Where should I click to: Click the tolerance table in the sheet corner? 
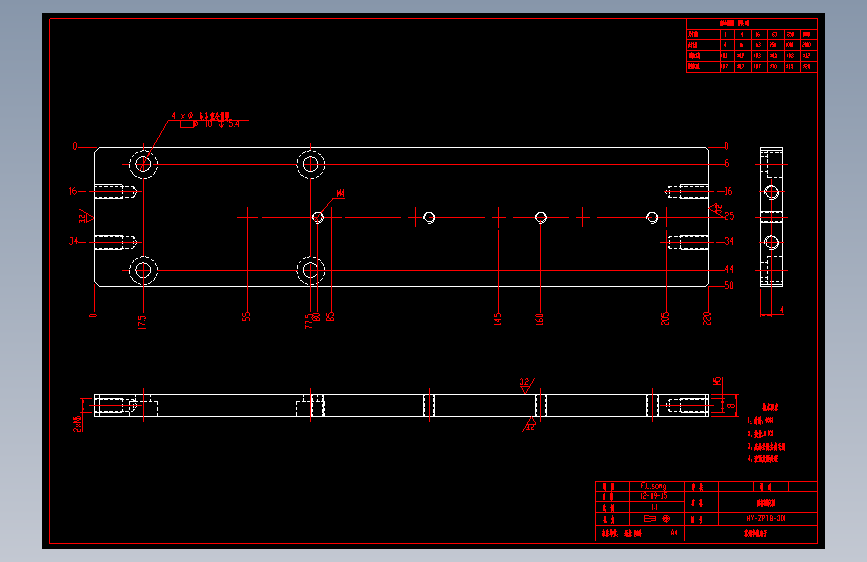752,45
